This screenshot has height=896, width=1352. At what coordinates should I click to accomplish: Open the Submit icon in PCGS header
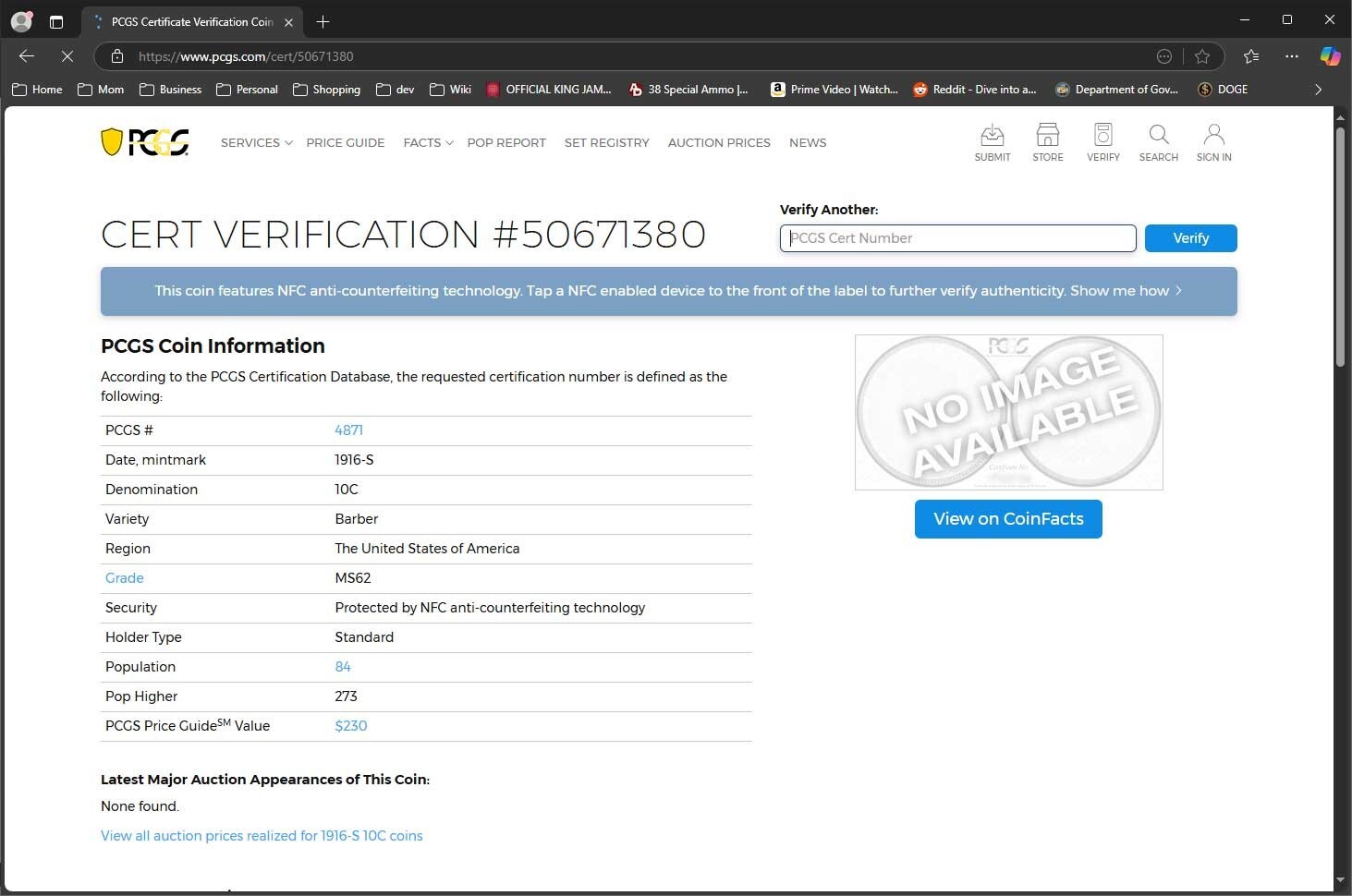point(992,143)
